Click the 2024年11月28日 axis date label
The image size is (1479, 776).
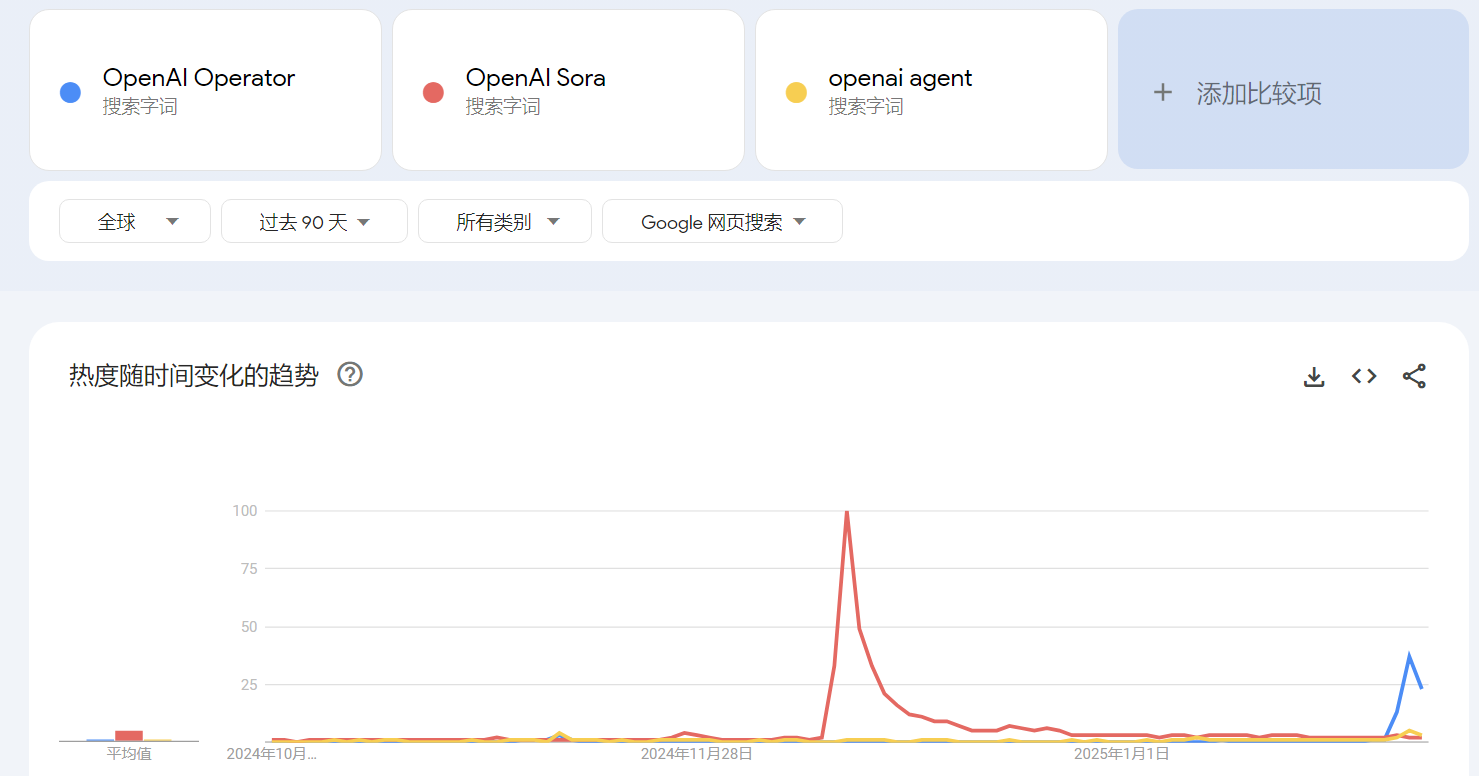697,753
